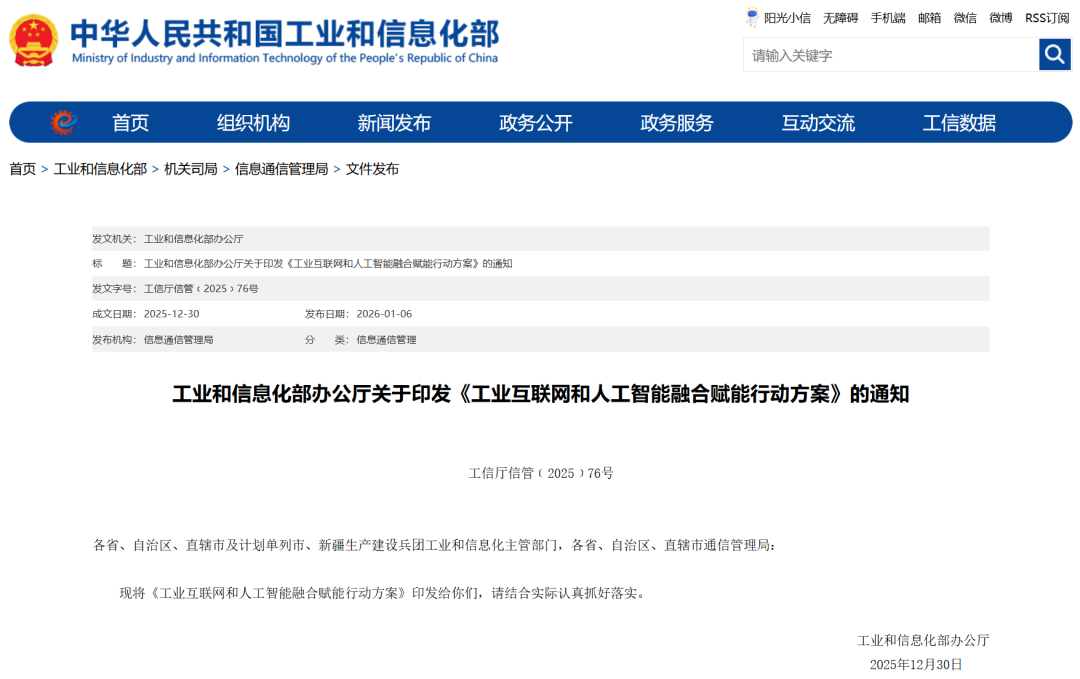The height and width of the screenshot is (679, 1080).
Task: Click the RSS订阅 link
Action: click(x=1047, y=18)
